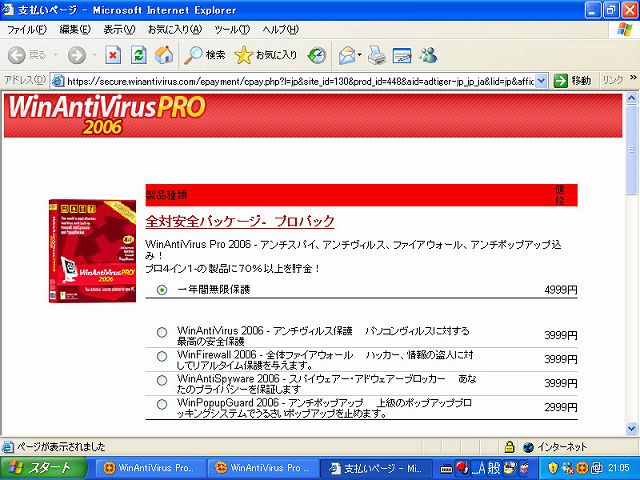Click the Back arrow button
Image resolution: width=640 pixels, height=480 pixels.
pyautogui.click(x=17, y=55)
